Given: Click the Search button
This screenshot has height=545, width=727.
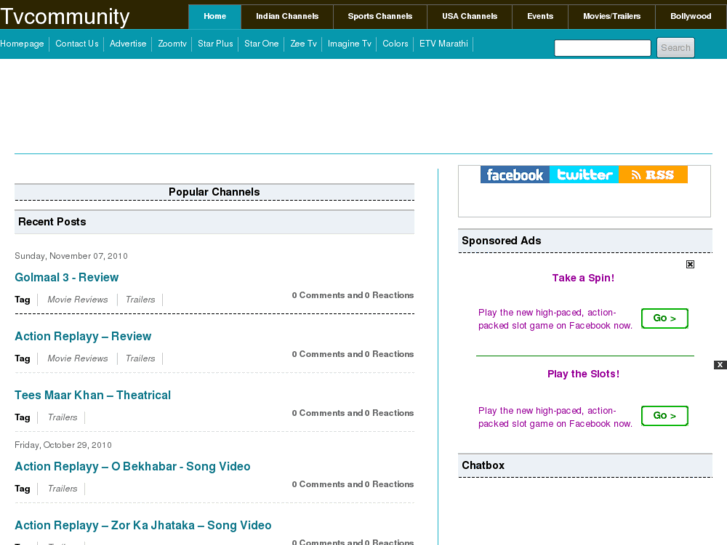Looking at the screenshot, I should [676, 48].
